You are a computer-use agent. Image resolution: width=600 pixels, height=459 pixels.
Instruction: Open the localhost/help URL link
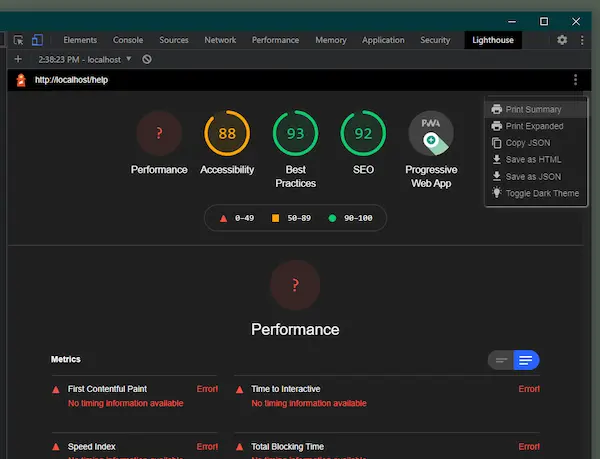click(x=70, y=80)
